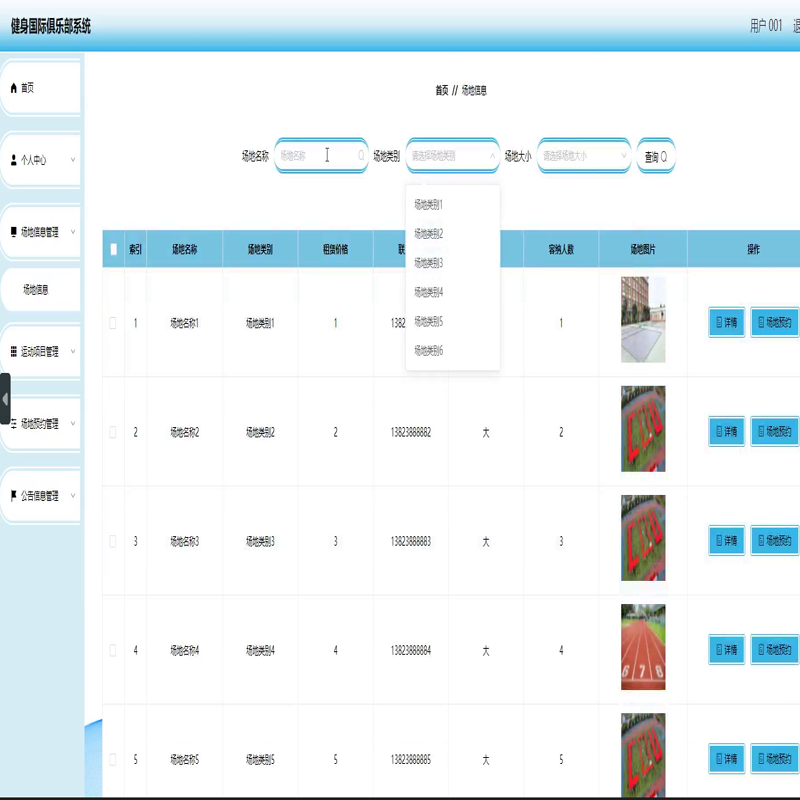Open the venue image of row 场地名称5
800x800 pixels.
click(x=643, y=755)
